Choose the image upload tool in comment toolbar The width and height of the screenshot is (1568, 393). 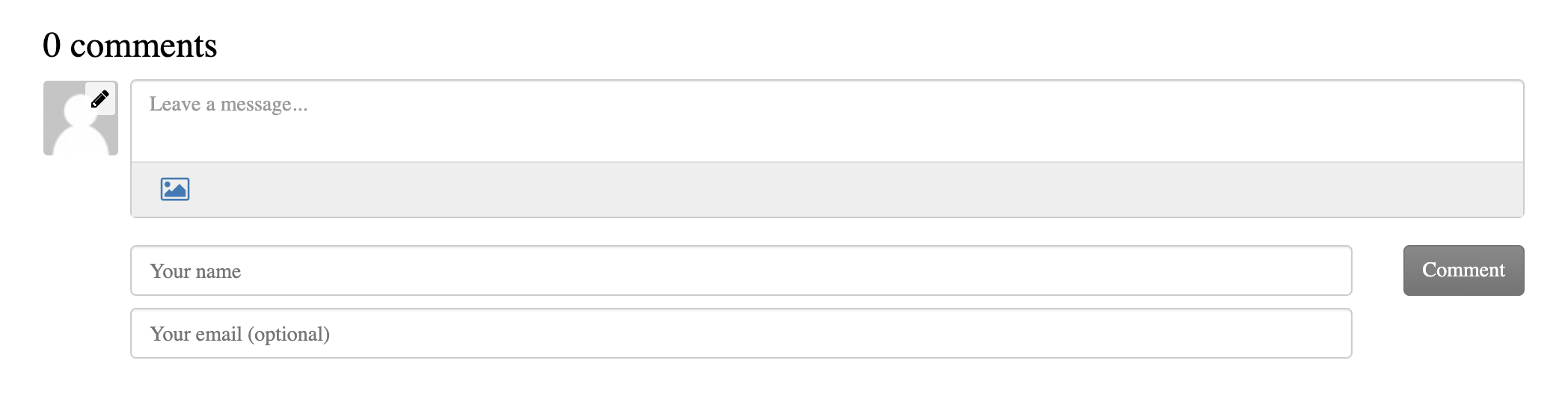(x=175, y=189)
